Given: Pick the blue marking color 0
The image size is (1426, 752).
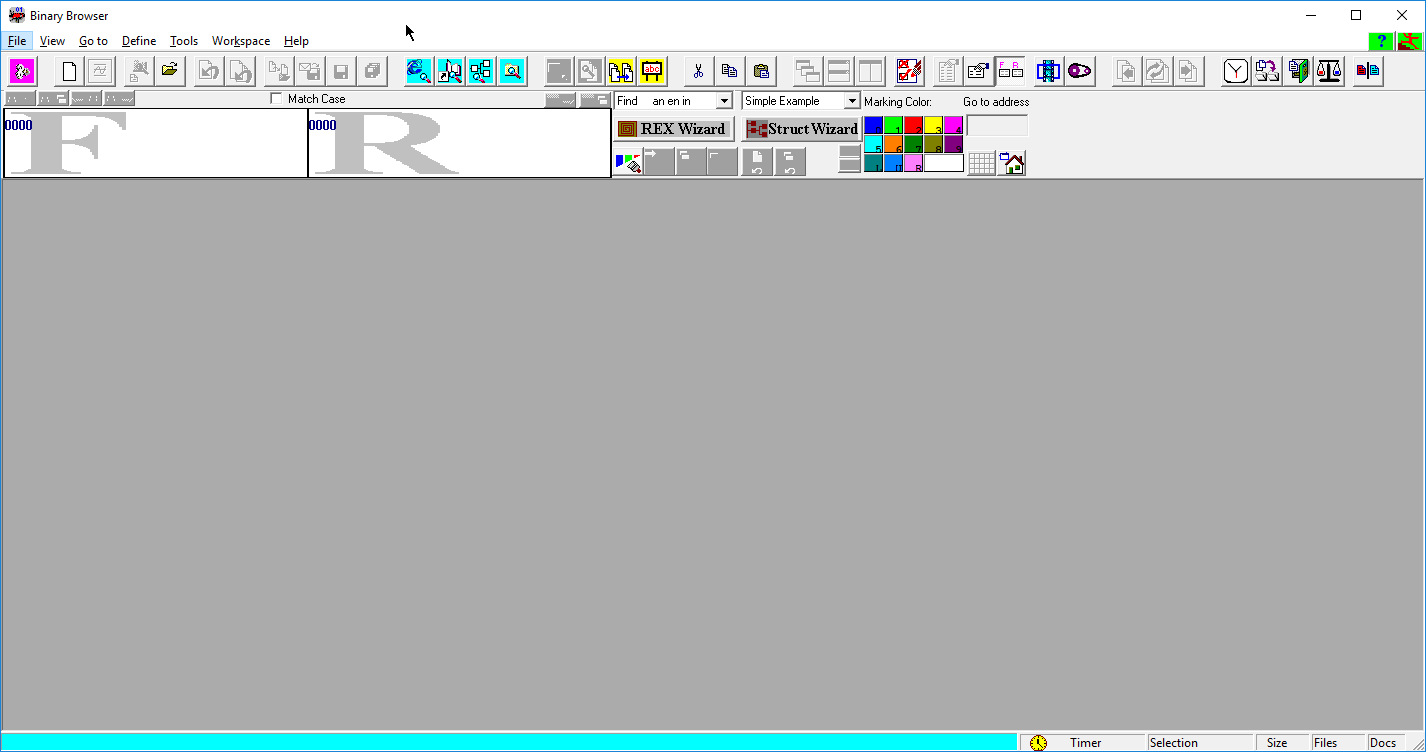Looking at the screenshot, I should [x=873, y=126].
